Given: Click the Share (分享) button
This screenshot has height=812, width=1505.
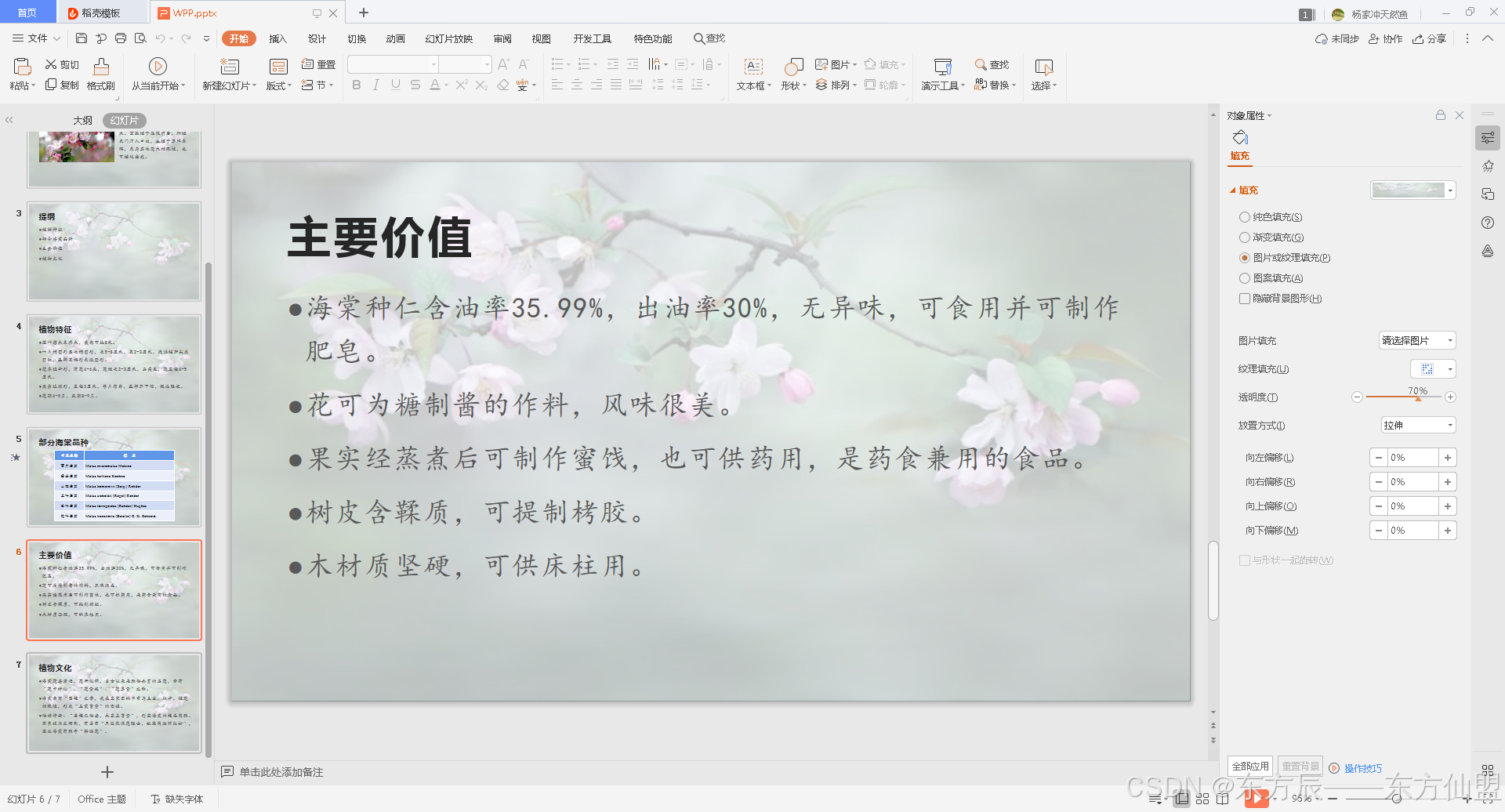Looking at the screenshot, I should [1430, 38].
